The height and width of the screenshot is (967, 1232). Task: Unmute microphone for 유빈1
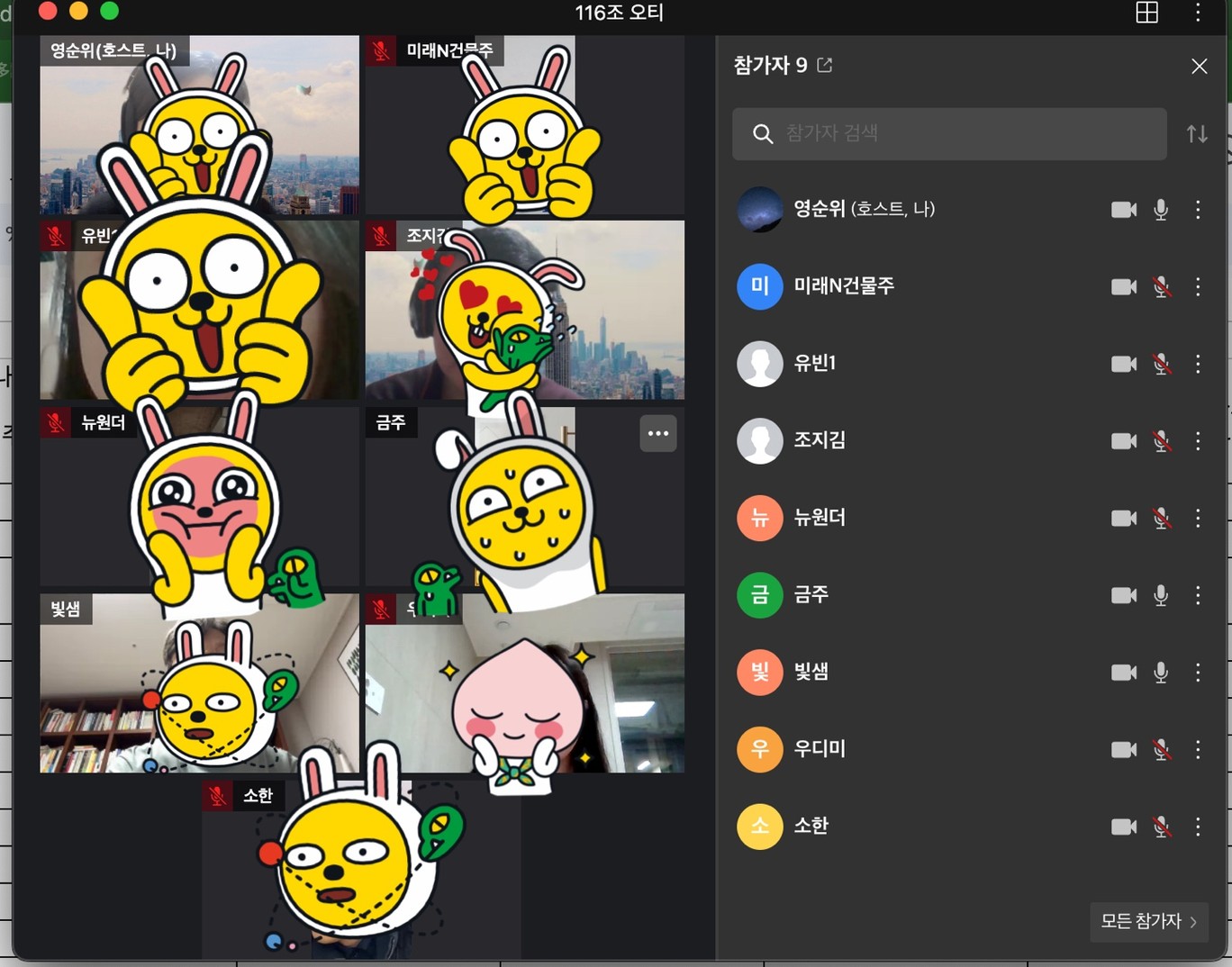coord(1161,364)
